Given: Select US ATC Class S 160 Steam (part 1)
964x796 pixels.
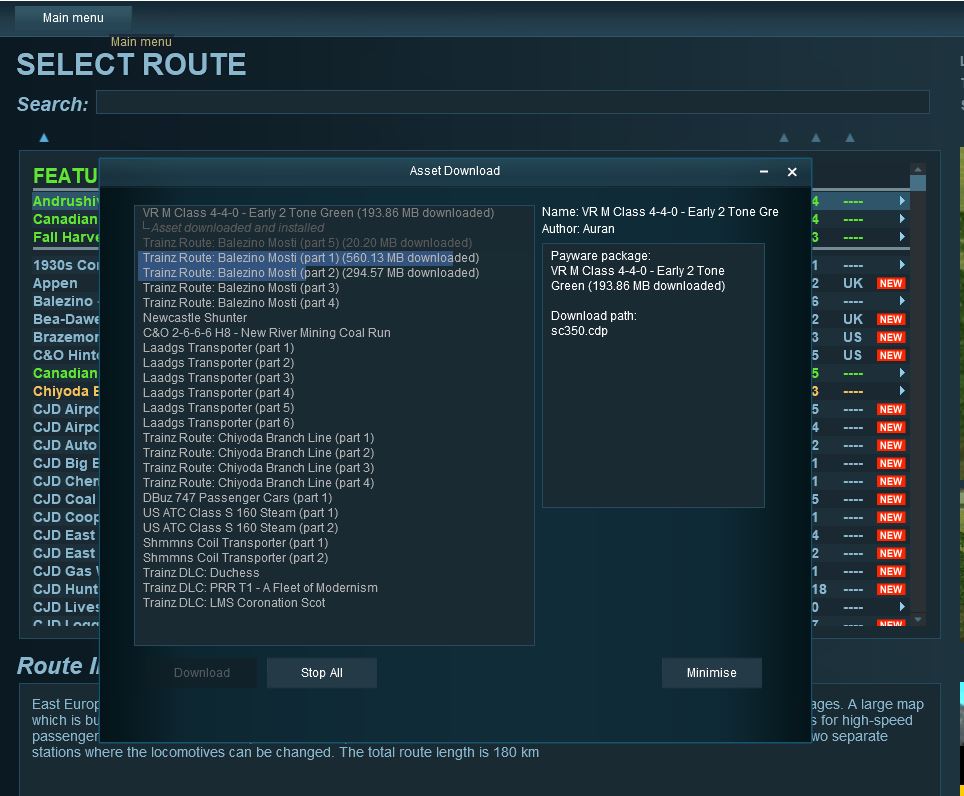Looking at the screenshot, I should [240, 513].
